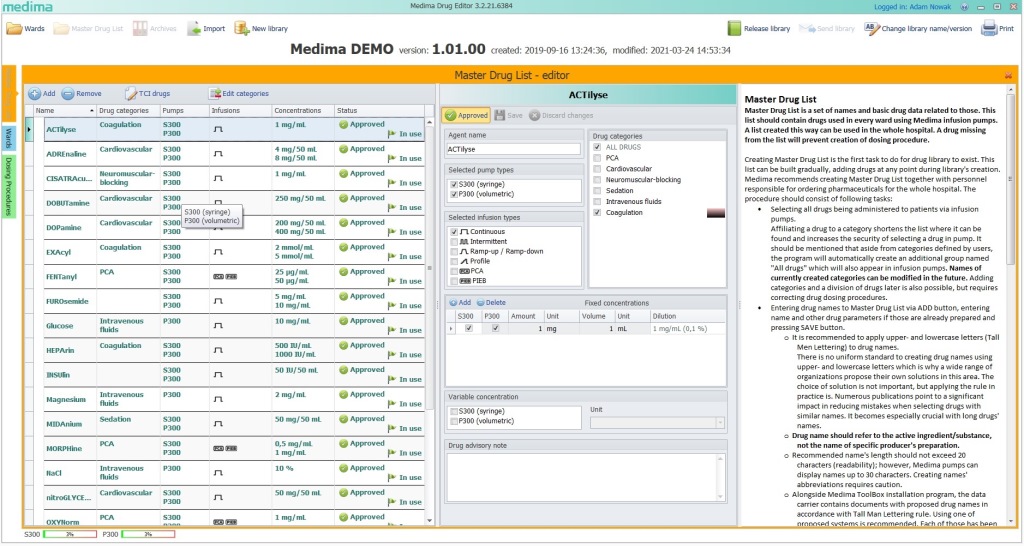Toggle Continuous infusion type checkbox
The image size is (1024, 546).
pos(454,232)
